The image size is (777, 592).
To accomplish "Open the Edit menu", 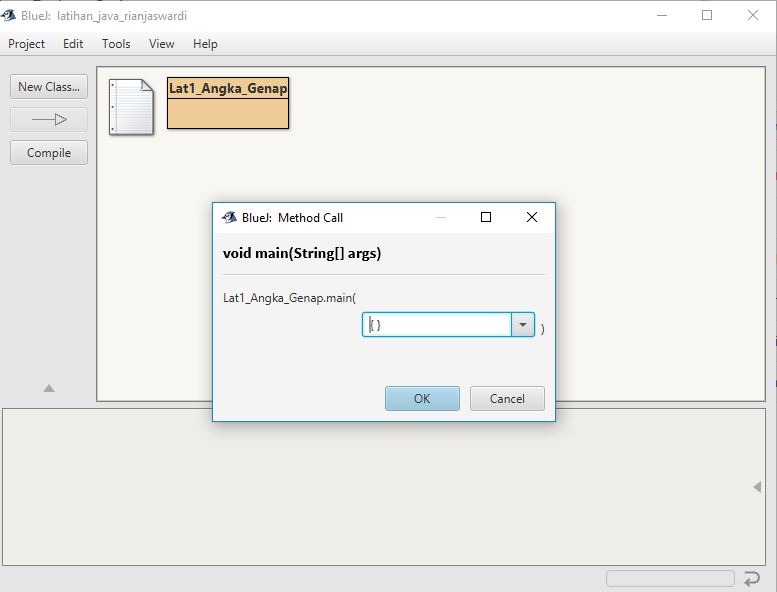I will (x=73, y=44).
